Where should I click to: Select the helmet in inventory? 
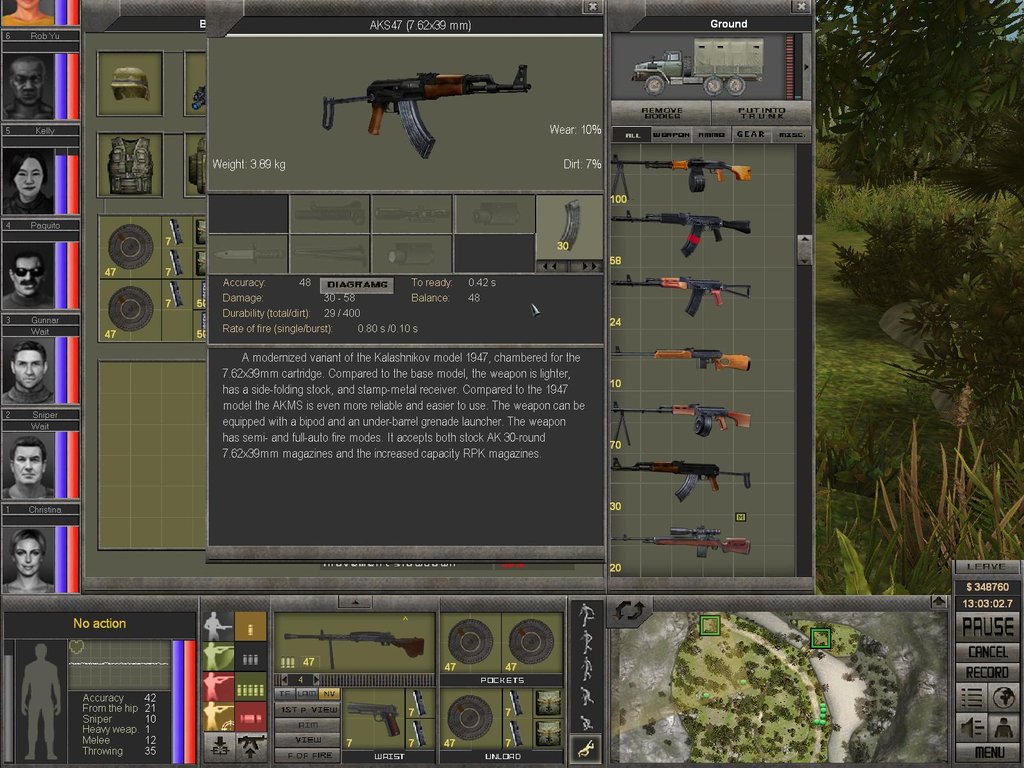[x=130, y=84]
